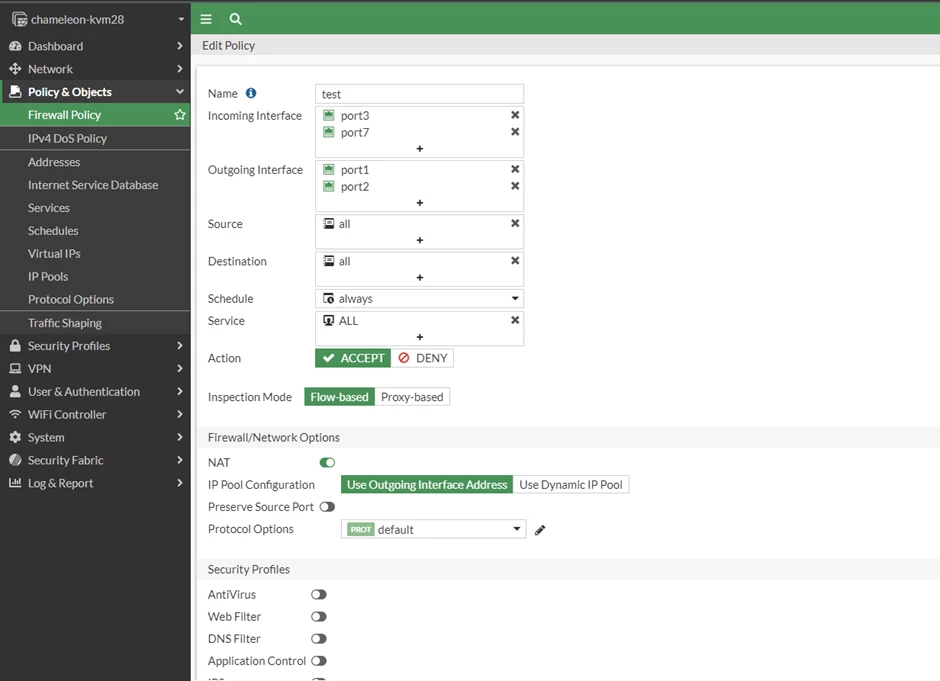Expand the Dashboard menu chevron
The width and height of the screenshot is (940, 681).
click(179, 46)
